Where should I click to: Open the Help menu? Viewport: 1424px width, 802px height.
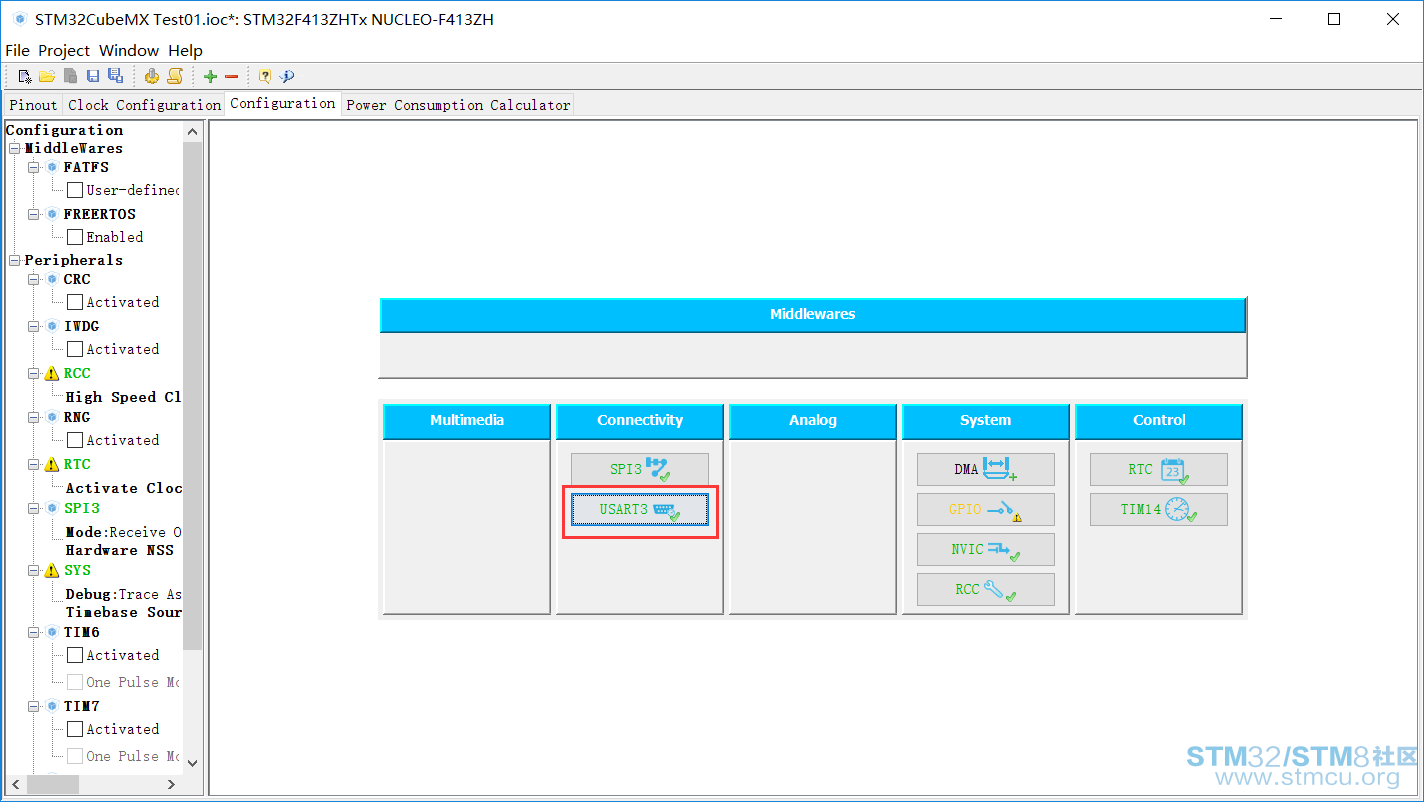tap(185, 50)
